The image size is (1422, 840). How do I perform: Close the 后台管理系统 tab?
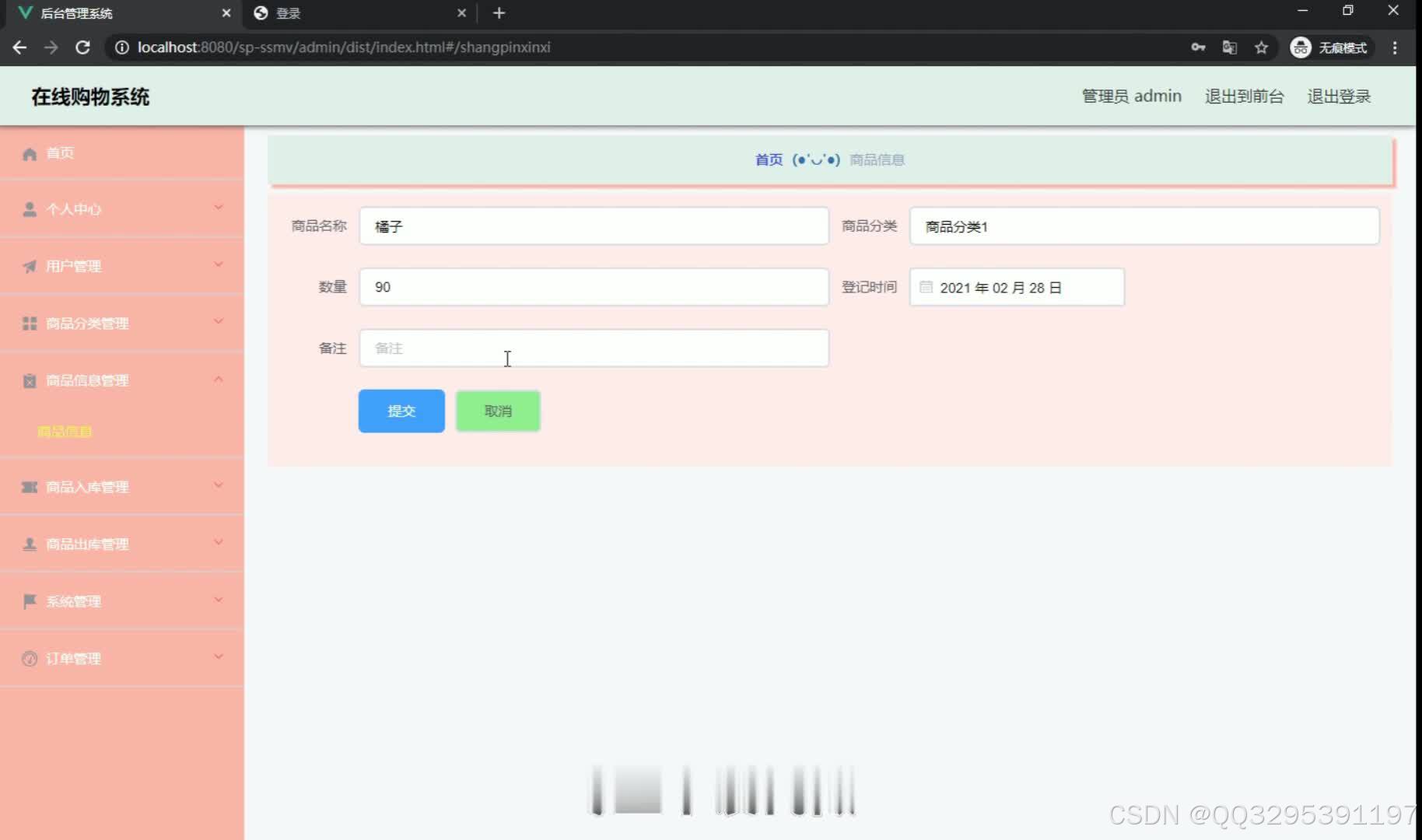226,13
